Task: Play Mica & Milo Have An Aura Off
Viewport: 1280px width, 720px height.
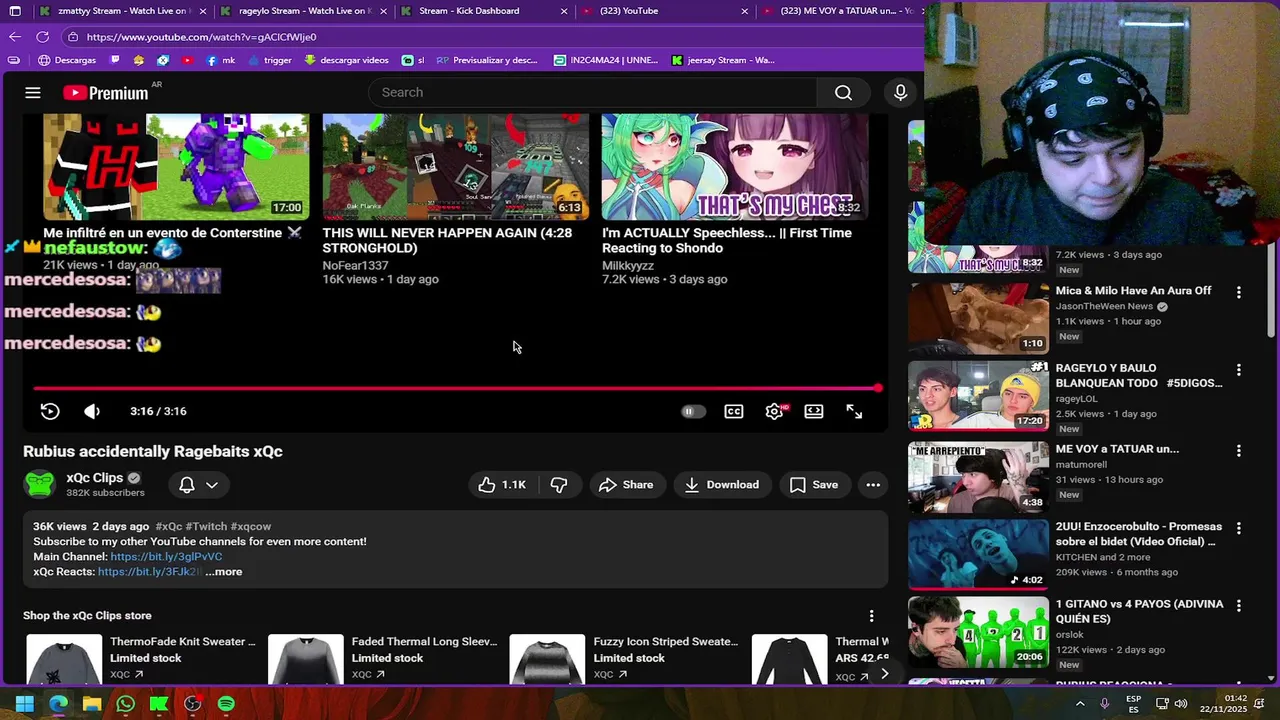Action: [978, 317]
